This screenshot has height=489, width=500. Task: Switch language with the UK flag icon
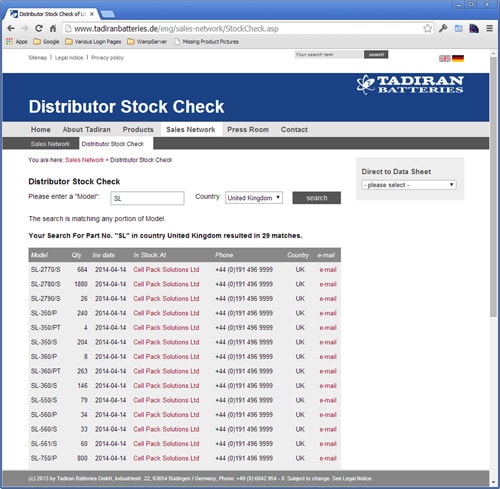pyautogui.click(x=445, y=59)
